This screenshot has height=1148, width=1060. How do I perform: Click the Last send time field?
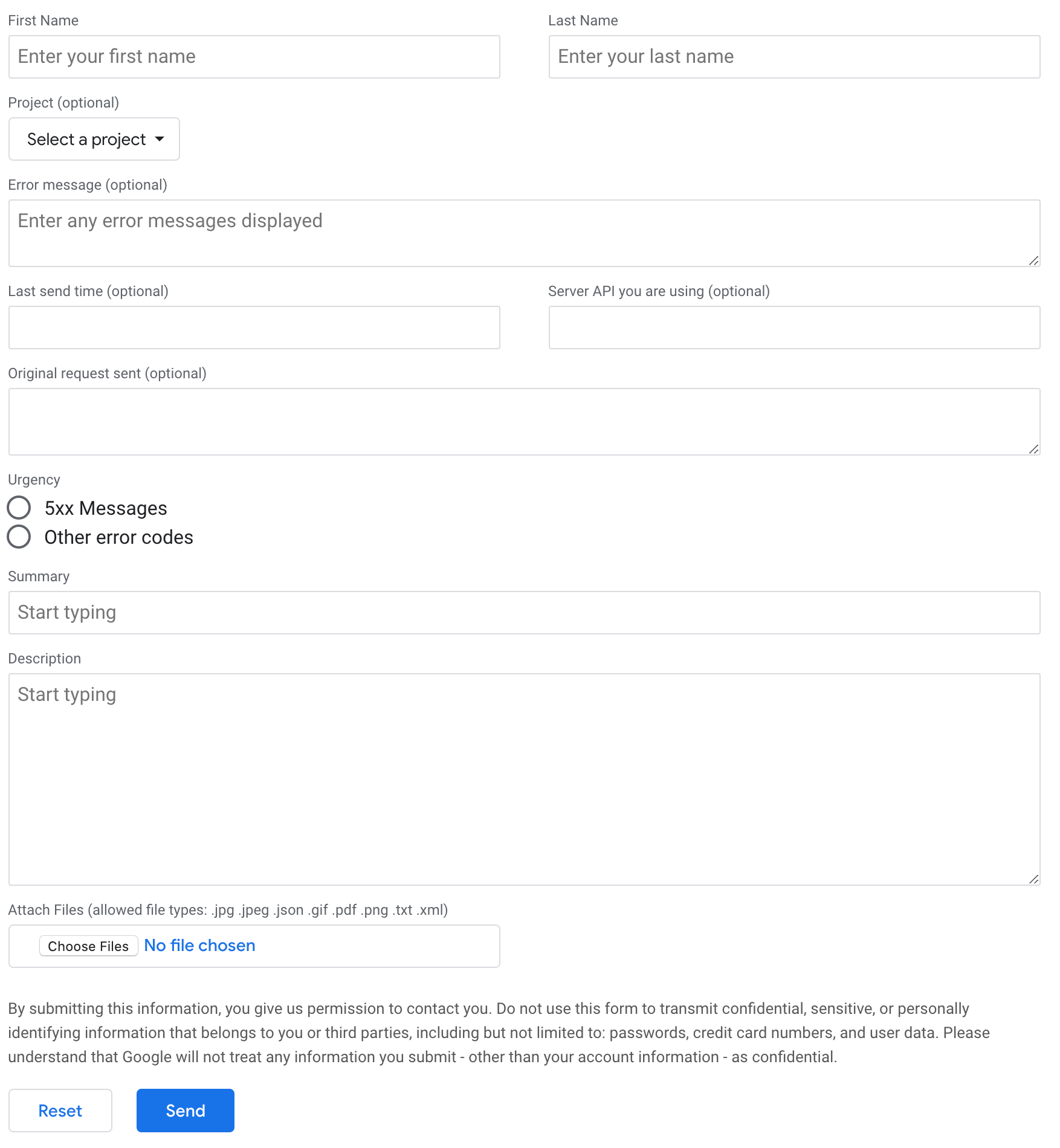point(254,327)
